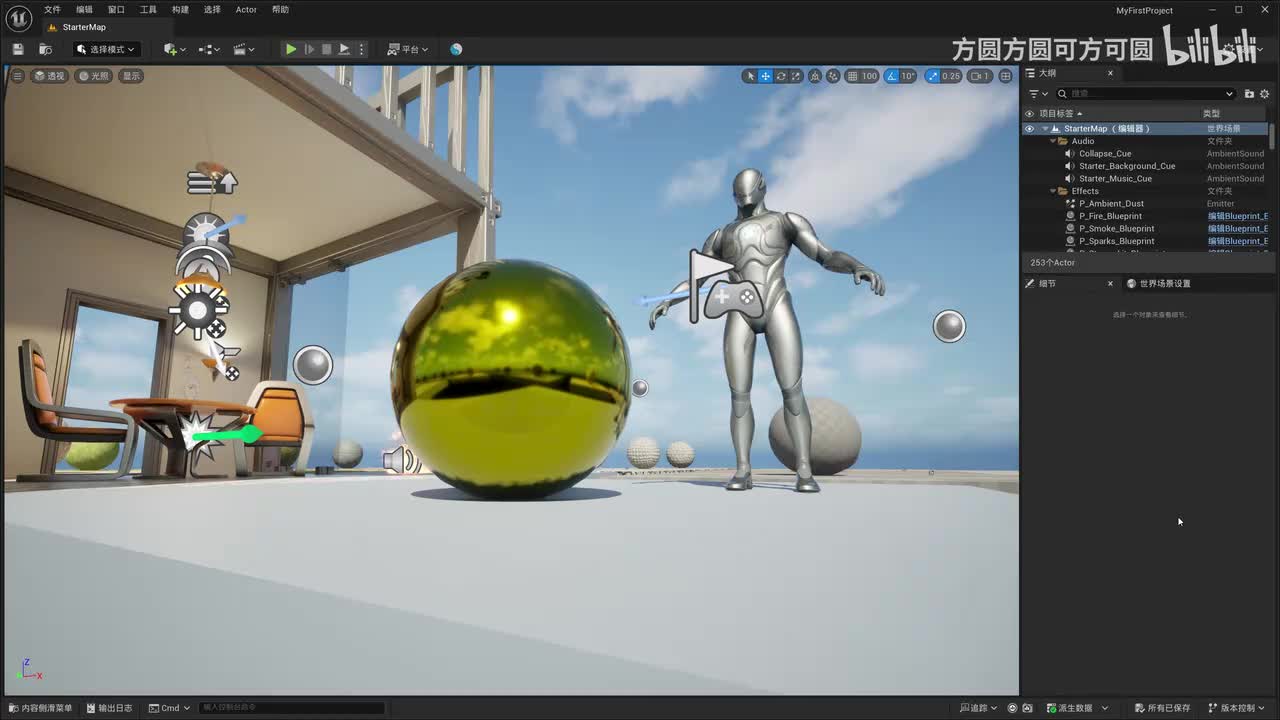Viewport: 1280px width, 720px height.
Task: Open the 内容侧滑菜单 content drawer
Action: tap(40, 708)
